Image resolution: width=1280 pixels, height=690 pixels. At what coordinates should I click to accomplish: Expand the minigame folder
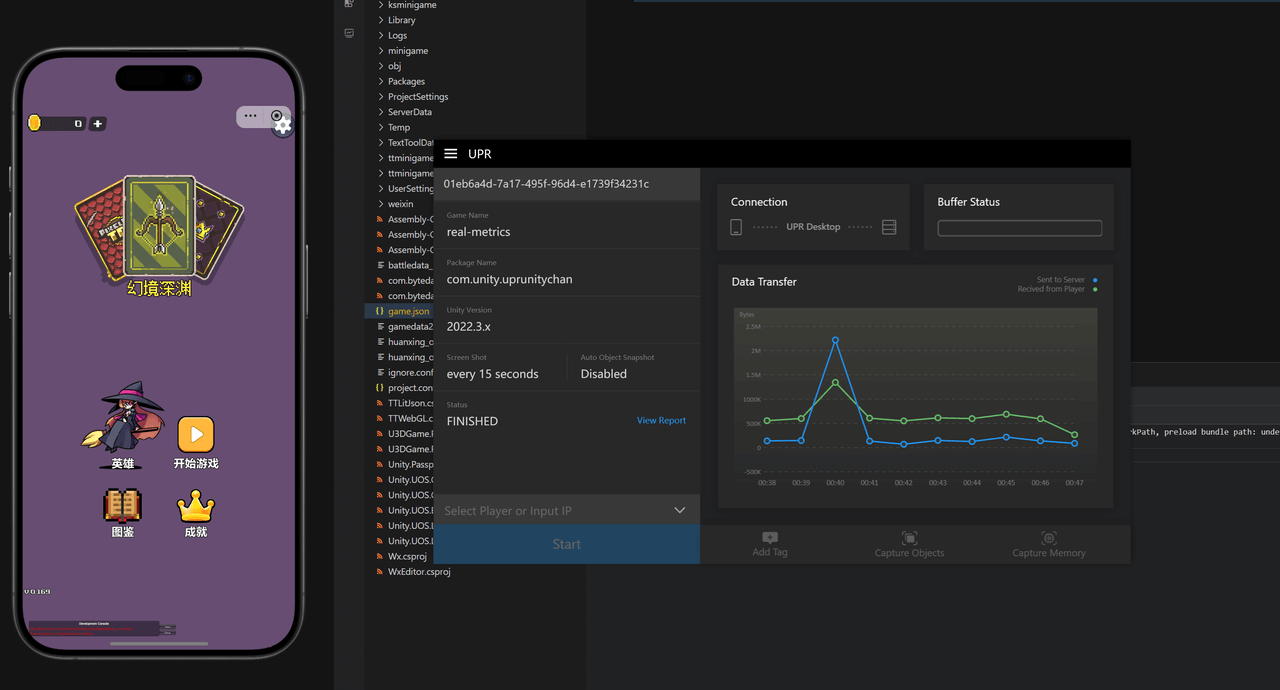pos(407,51)
